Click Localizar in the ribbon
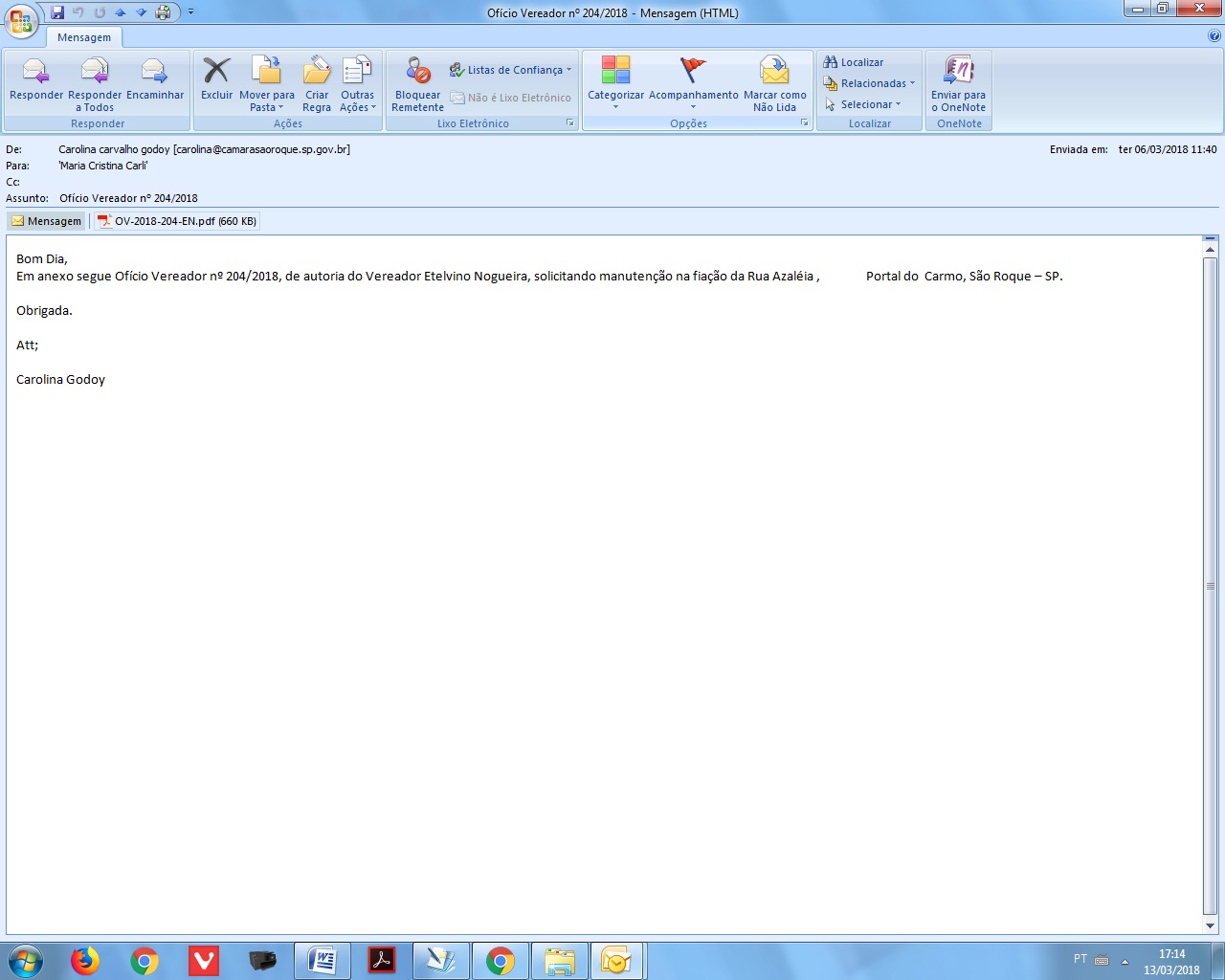Screen dimensions: 1225x980 854,62
